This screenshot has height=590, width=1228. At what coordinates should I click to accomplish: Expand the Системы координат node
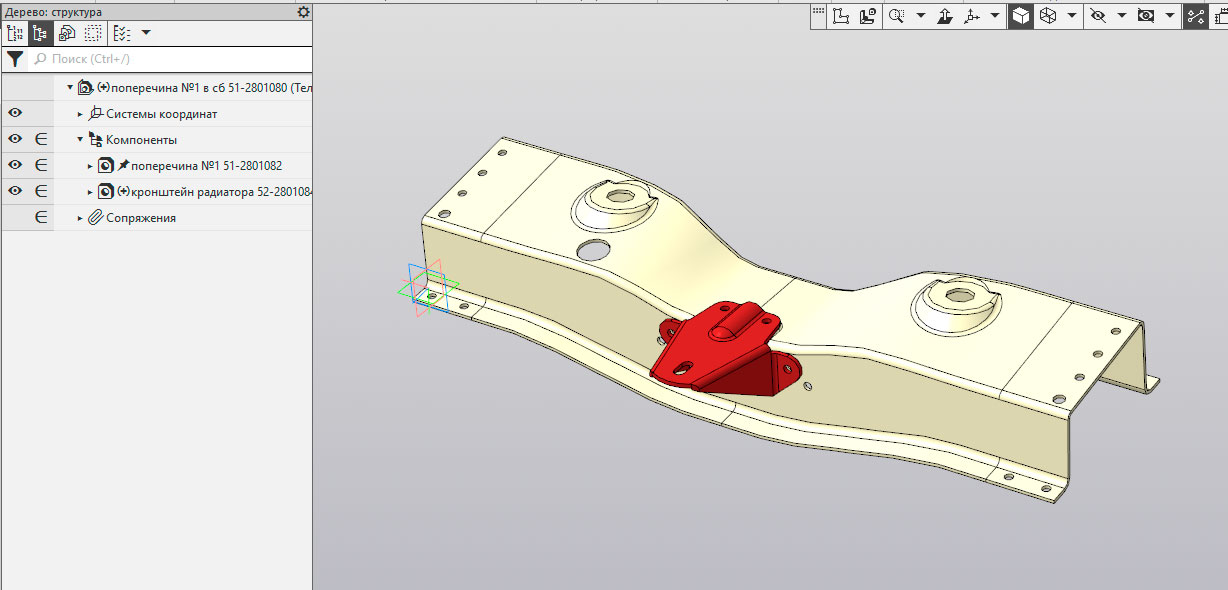pos(81,114)
